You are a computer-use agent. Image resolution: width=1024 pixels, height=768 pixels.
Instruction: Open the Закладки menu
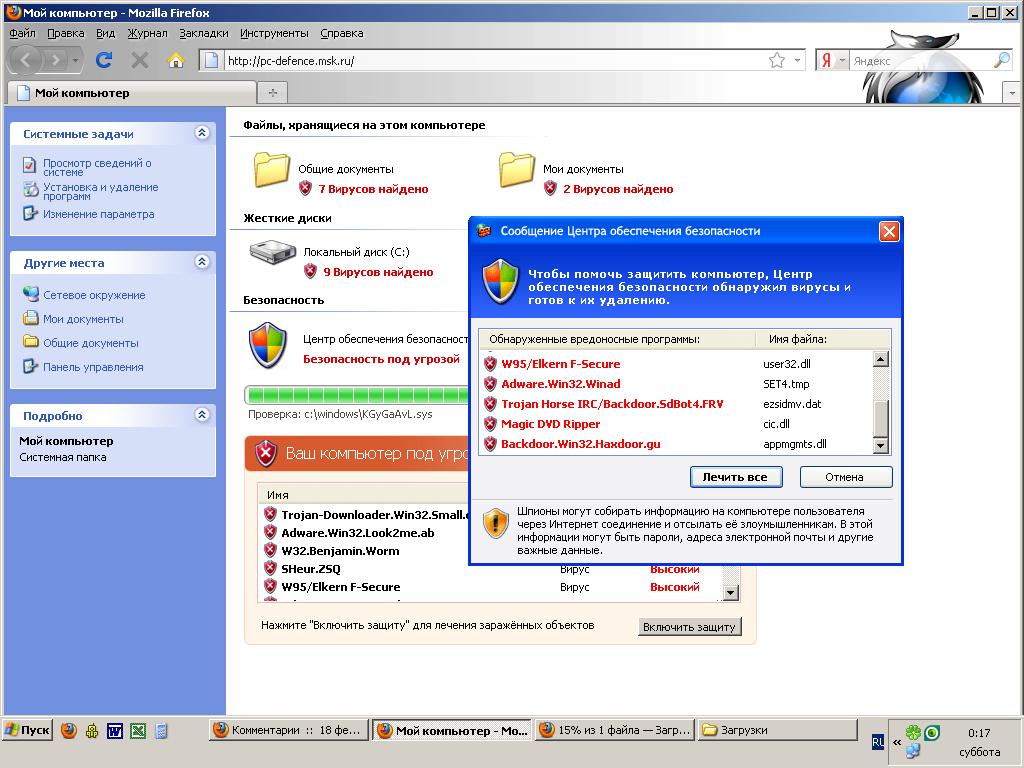tap(203, 33)
